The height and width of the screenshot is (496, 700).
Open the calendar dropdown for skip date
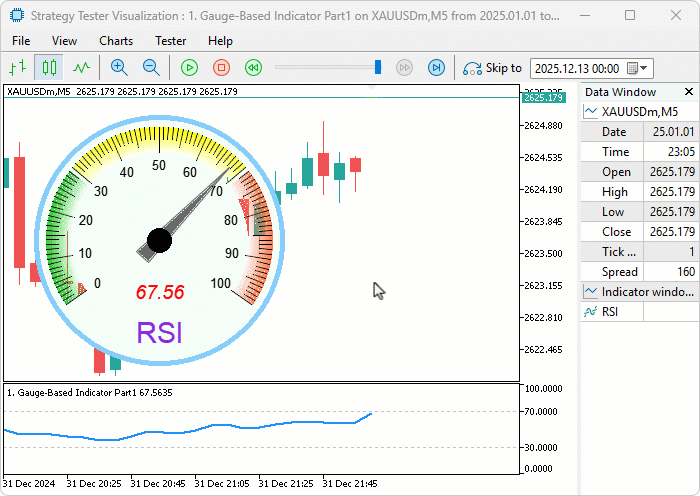(x=638, y=68)
